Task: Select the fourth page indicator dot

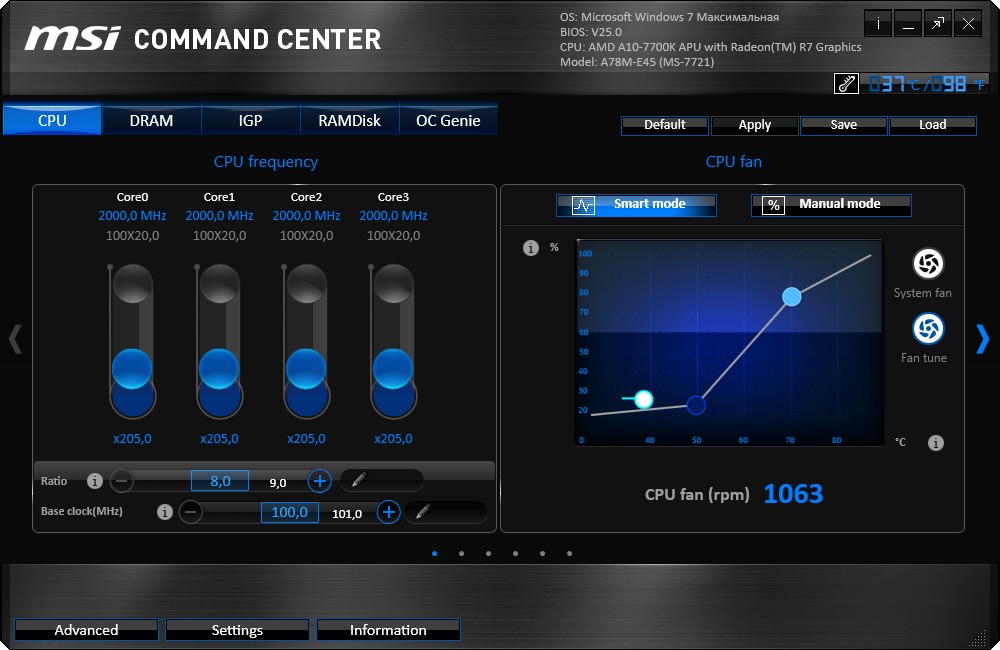Action: (x=515, y=554)
